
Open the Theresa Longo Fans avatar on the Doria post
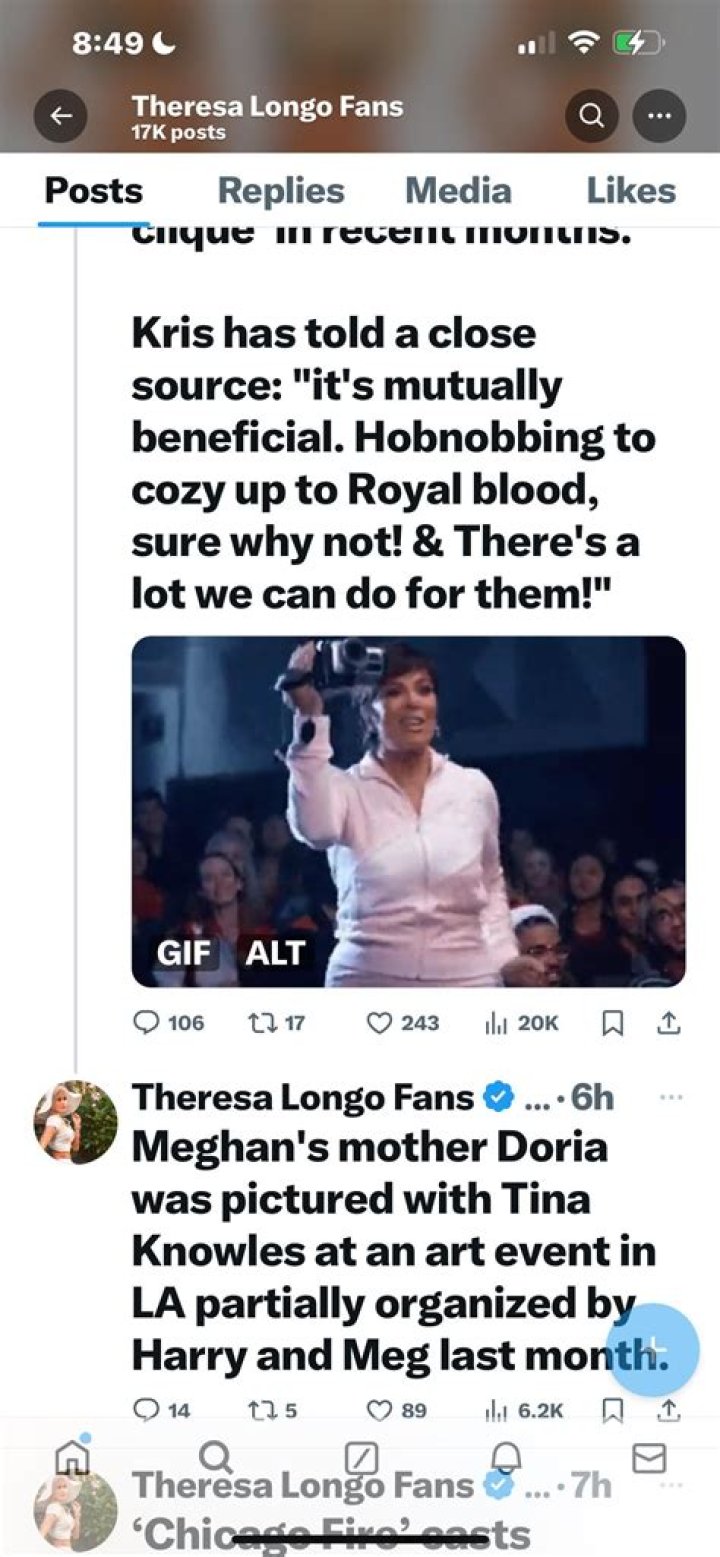coord(76,1122)
